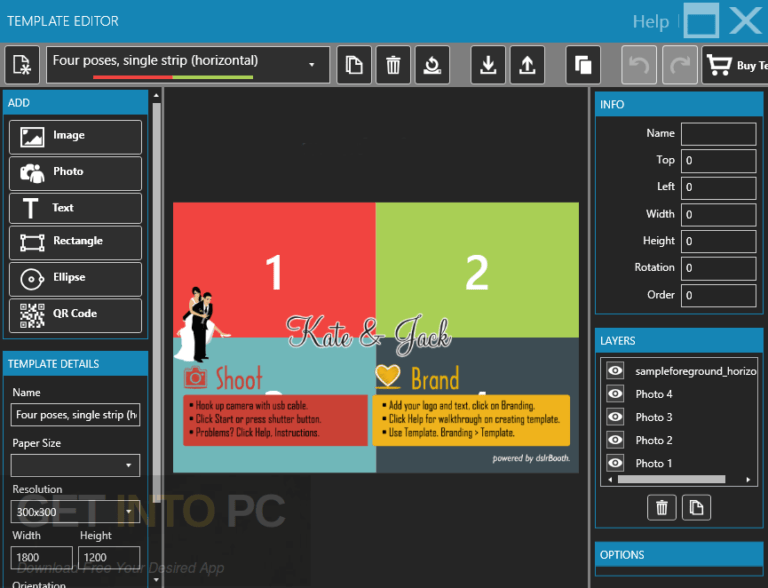Select photo area 1 on canvas
Image resolution: width=768 pixels, height=588 pixels.
click(274, 270)
